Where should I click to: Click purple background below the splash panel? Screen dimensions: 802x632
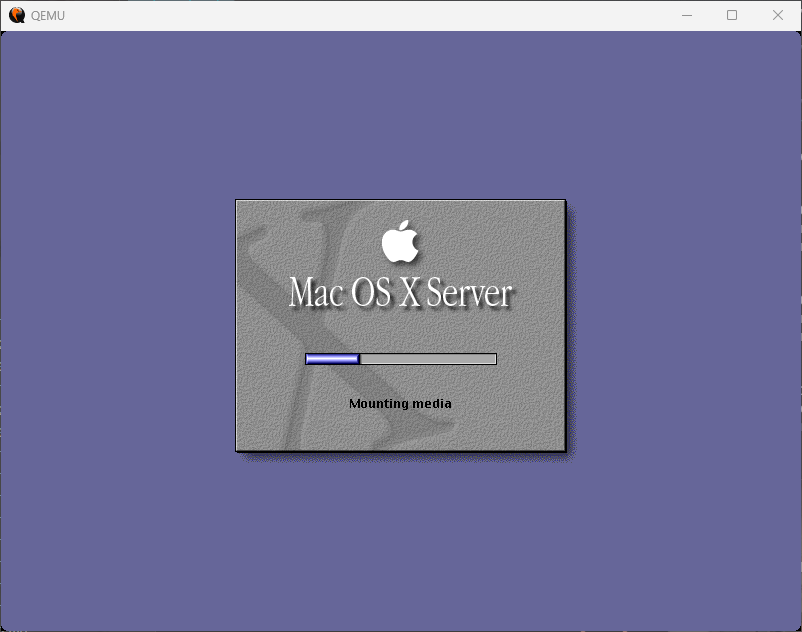coord(400,540)
